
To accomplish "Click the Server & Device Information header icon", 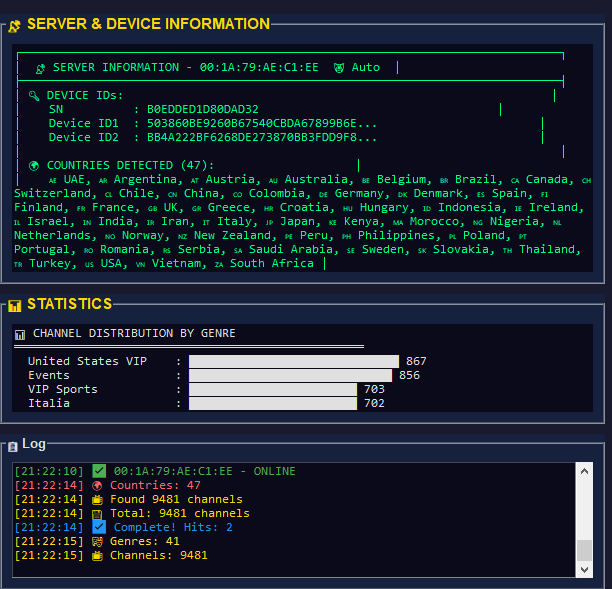I will tap(14, 26).
